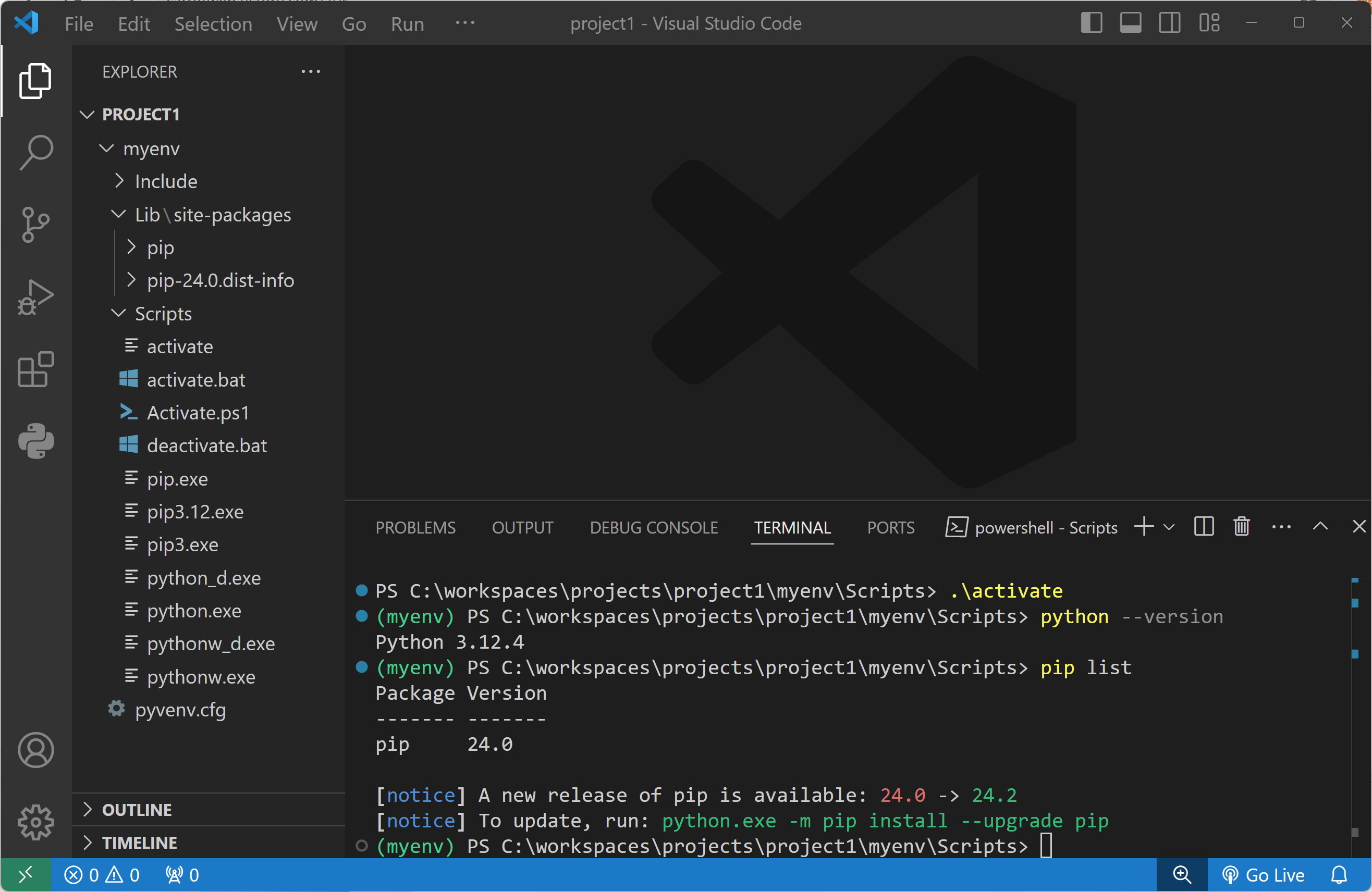This screenshot has width=1372, height=892.
Task: Click Go Live in status bar
Action: pos(1264,875)
